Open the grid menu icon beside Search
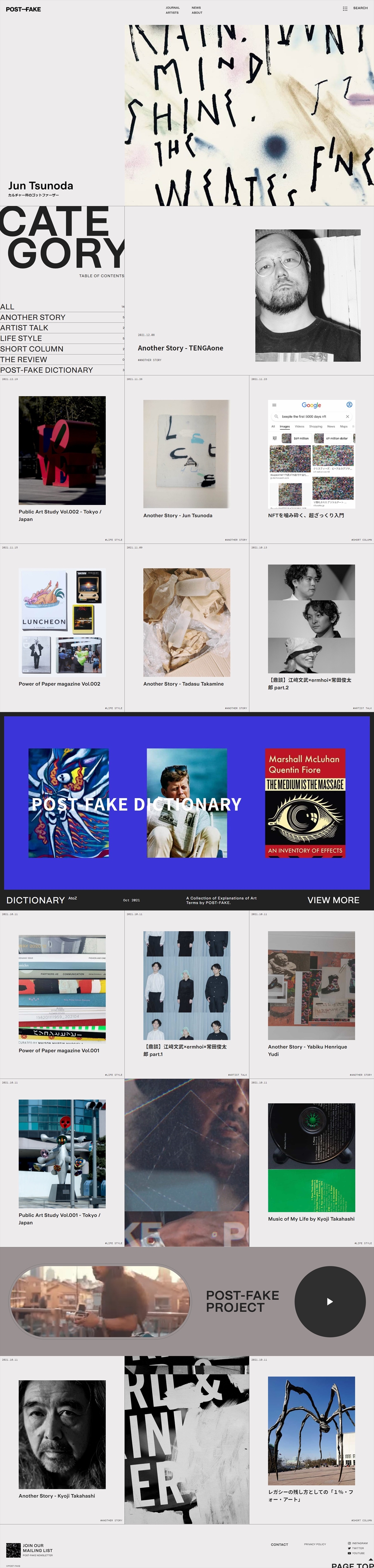This screenshot has height=1568, width=374. pyautogui.click(x=345, y=8)
